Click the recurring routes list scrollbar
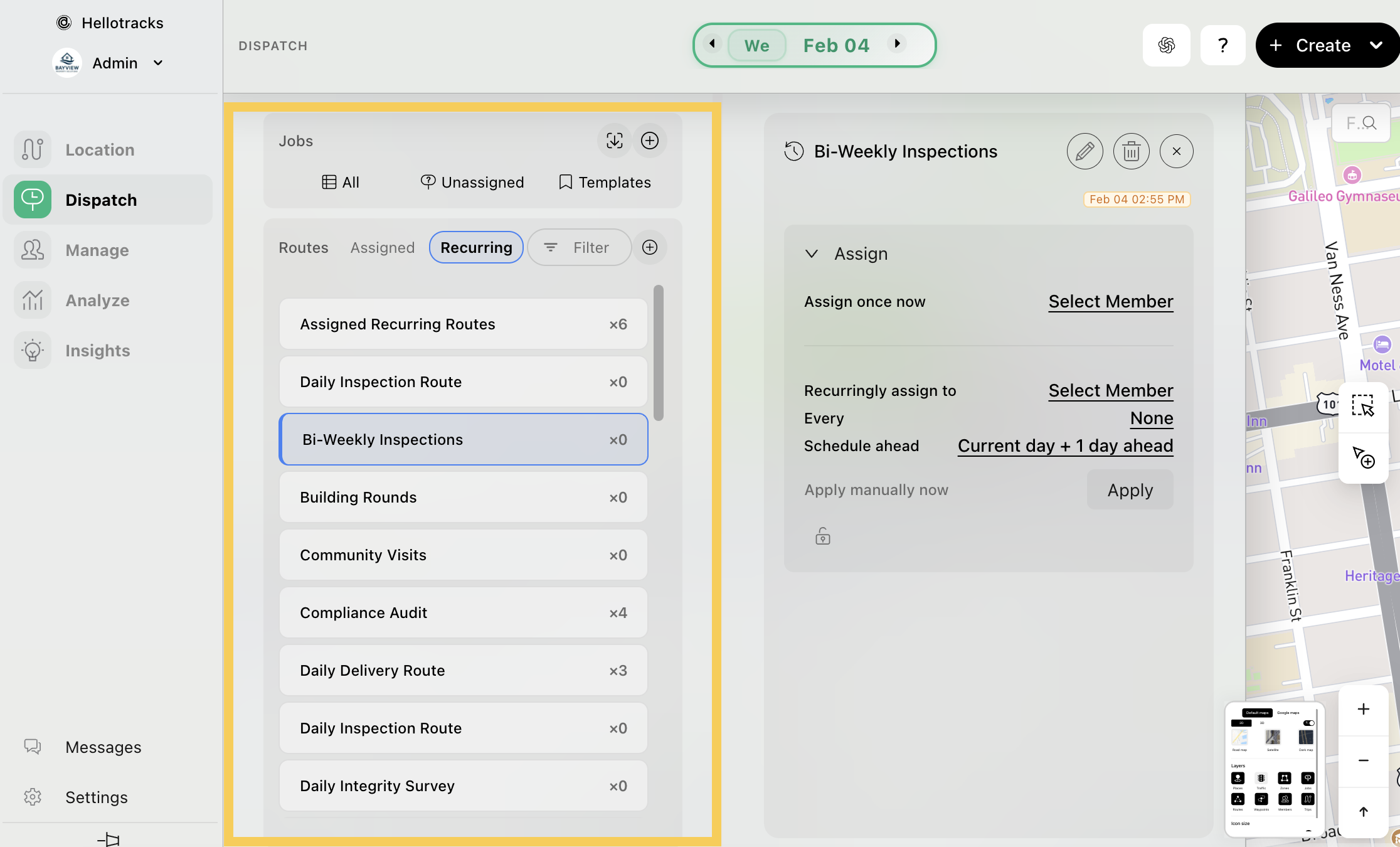 [x=658, y=353]
